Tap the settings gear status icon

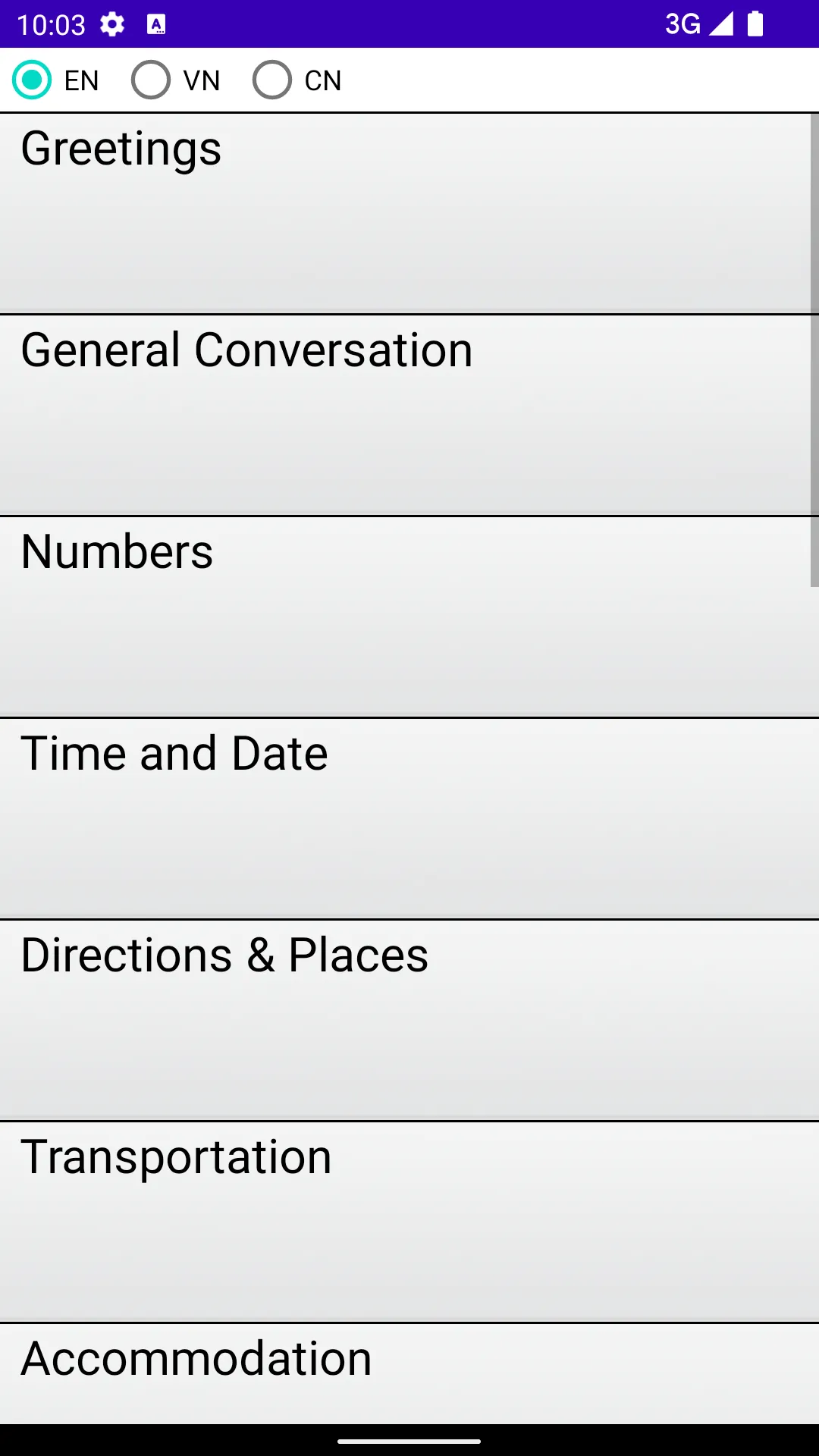112,24
